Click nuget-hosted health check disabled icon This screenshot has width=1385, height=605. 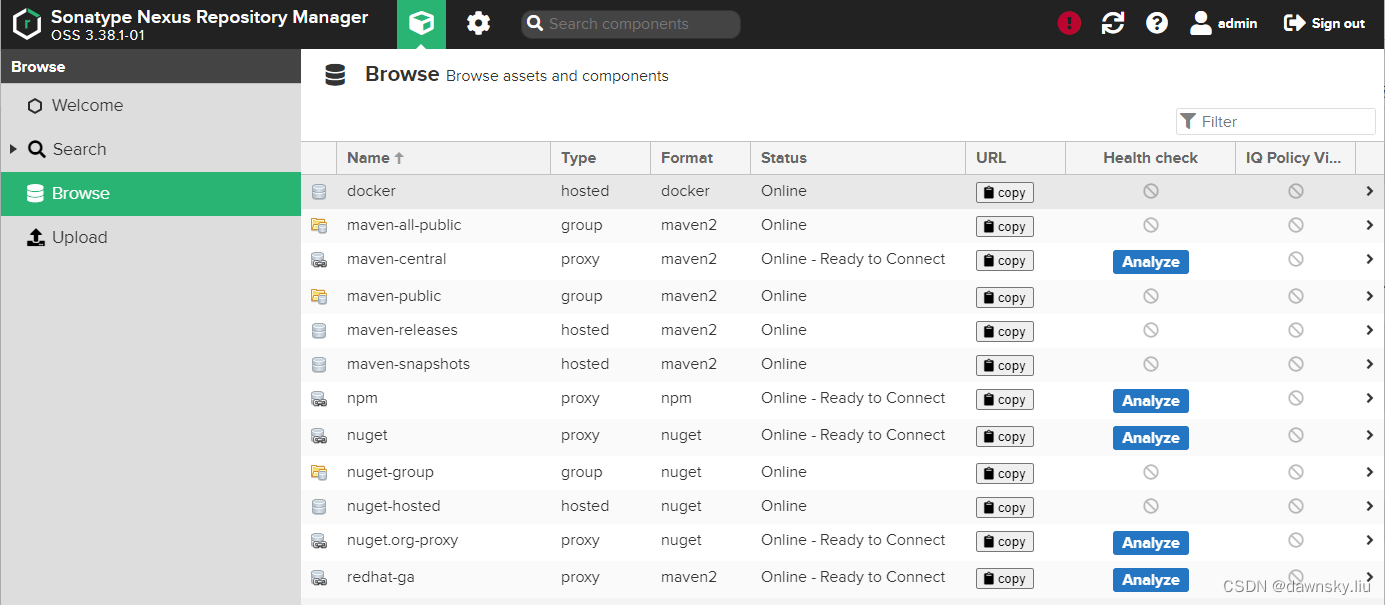click(1151, 506)
